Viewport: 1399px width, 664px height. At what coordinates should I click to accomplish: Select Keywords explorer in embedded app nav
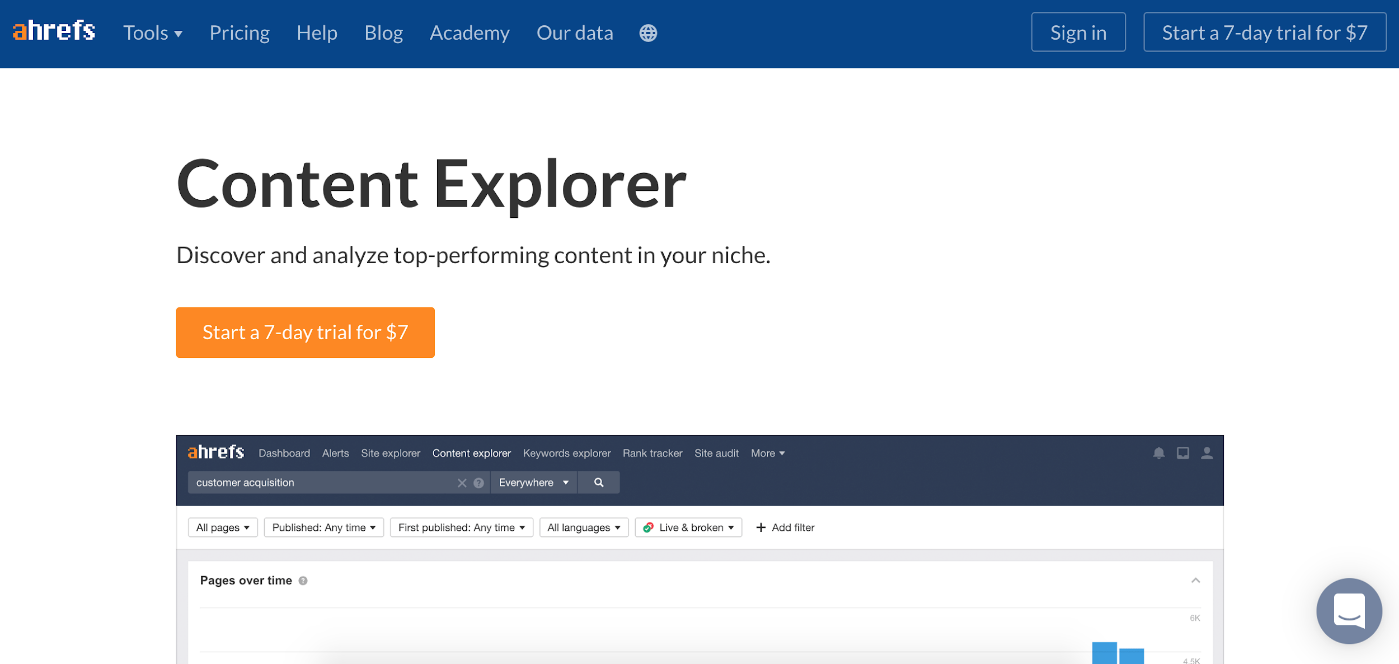(x=567, y=453)
